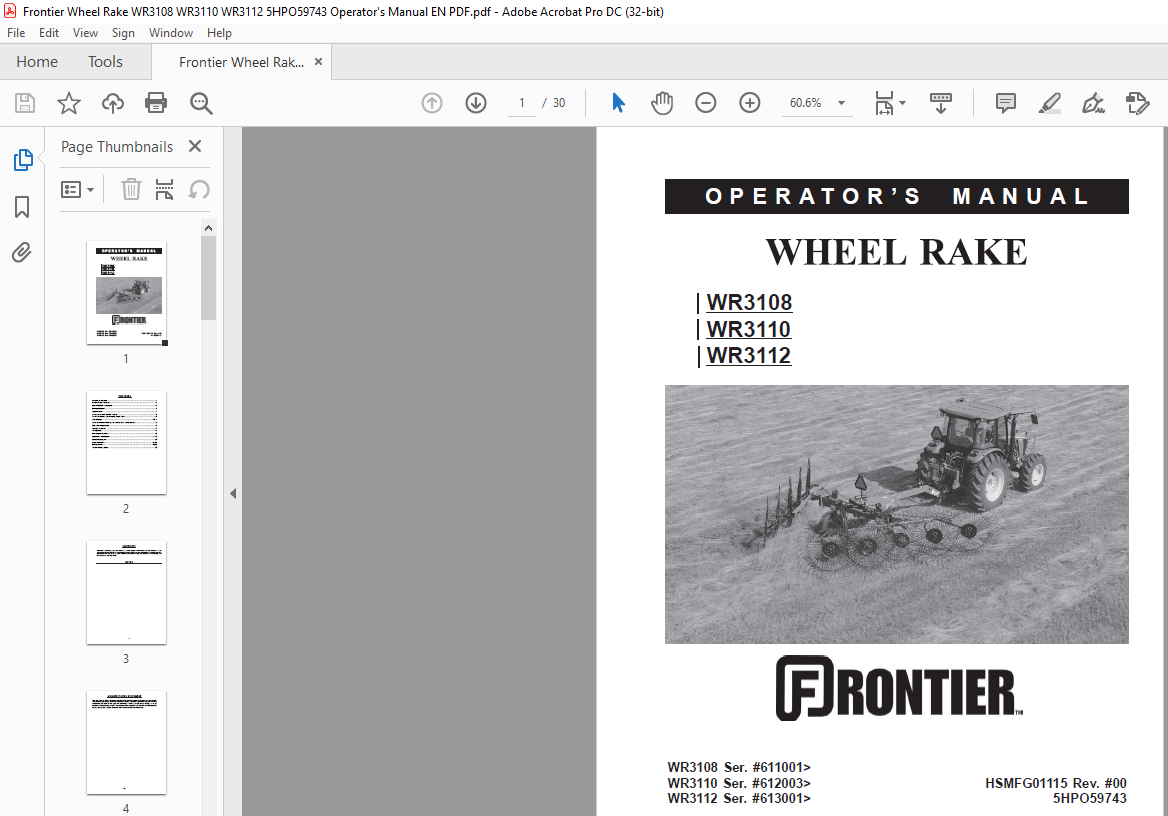Click the page number field

pyautogui.click(x=521, y=103)
